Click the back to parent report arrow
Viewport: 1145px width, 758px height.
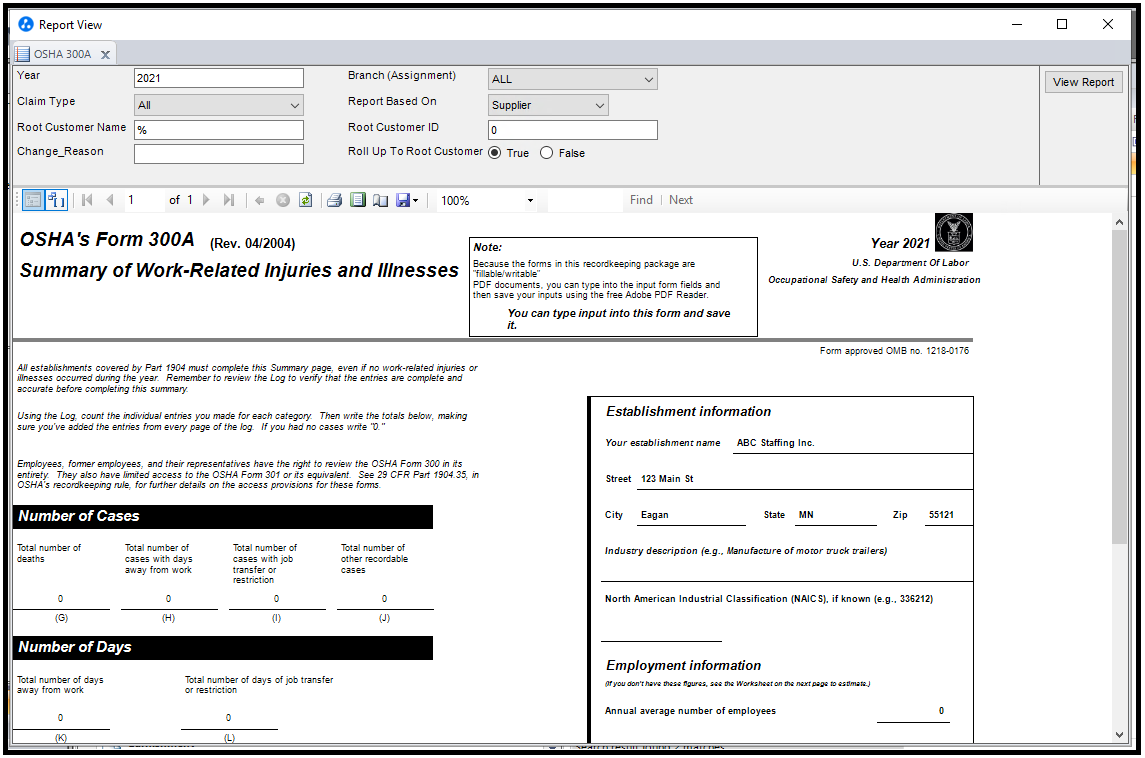(x=260, y=200)
